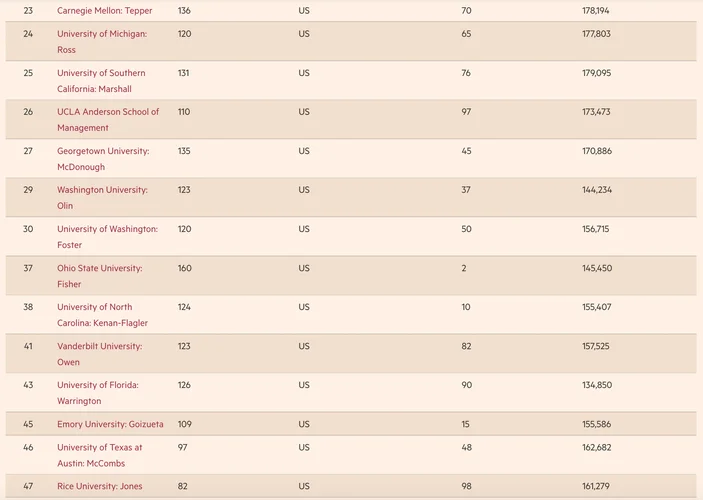The height and width of the screenshot is (500, 703).
Task: Open UCLA Anderson School of Management link
Action: 108,120
